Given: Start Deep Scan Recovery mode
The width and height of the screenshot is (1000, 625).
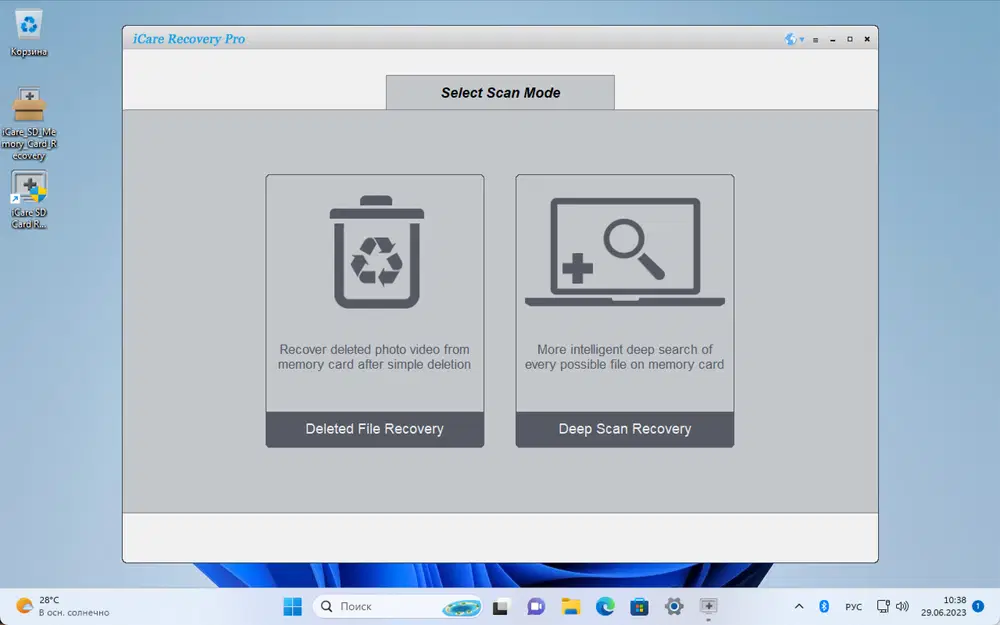Looking at the screenshot, I should click(x=624, y=429).
